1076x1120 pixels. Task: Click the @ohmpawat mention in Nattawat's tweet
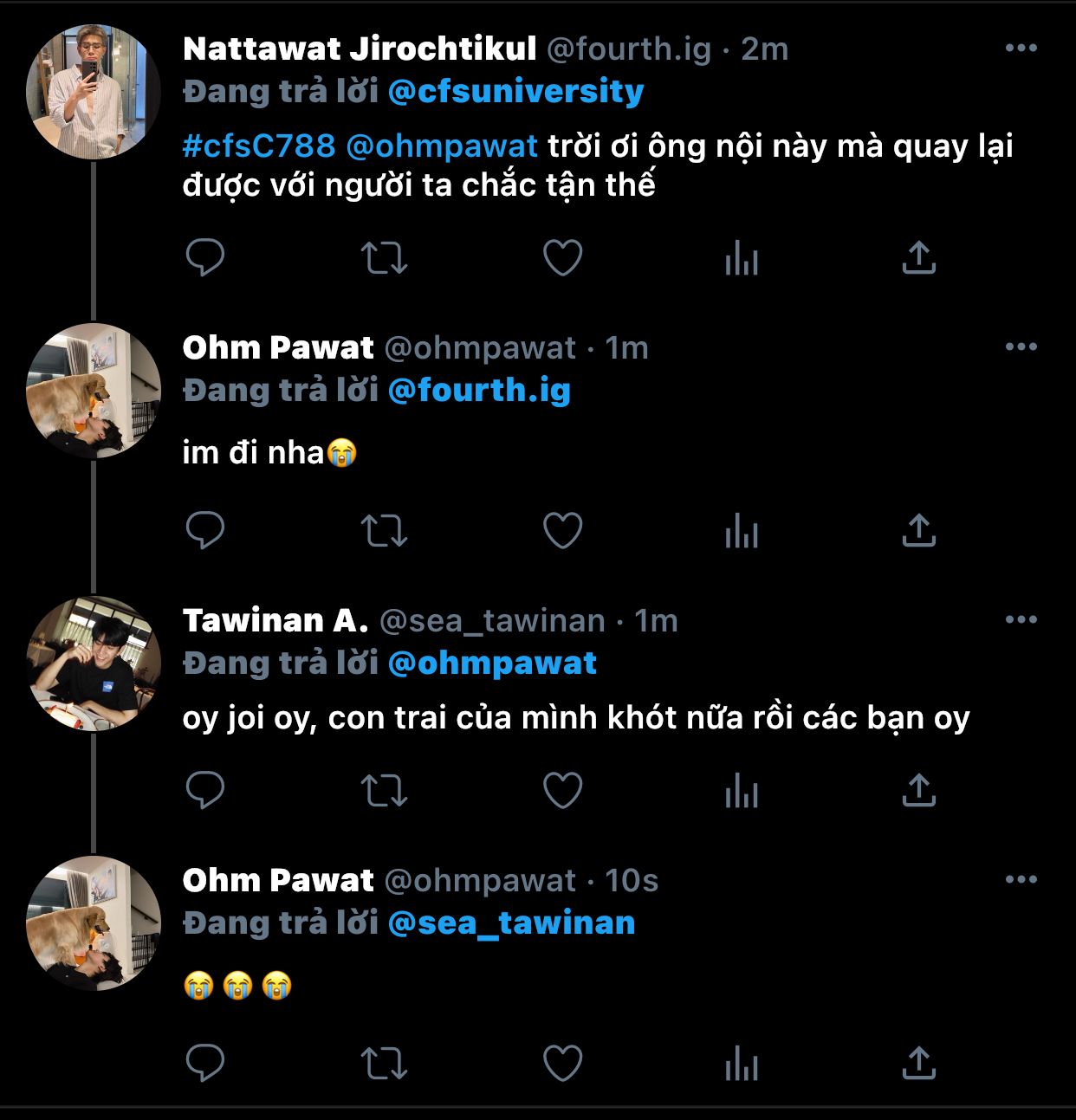coord(442,146)
